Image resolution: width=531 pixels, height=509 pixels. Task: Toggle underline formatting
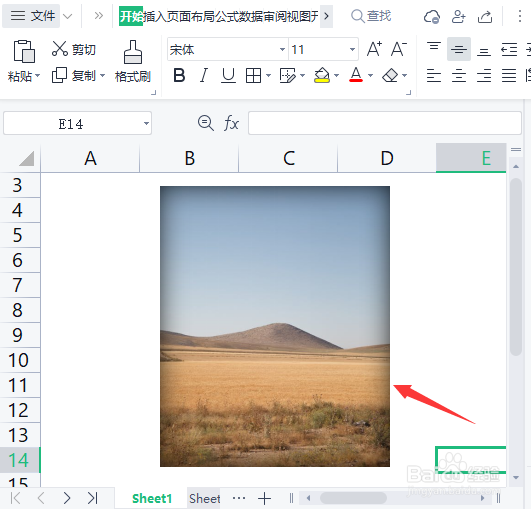228,75
